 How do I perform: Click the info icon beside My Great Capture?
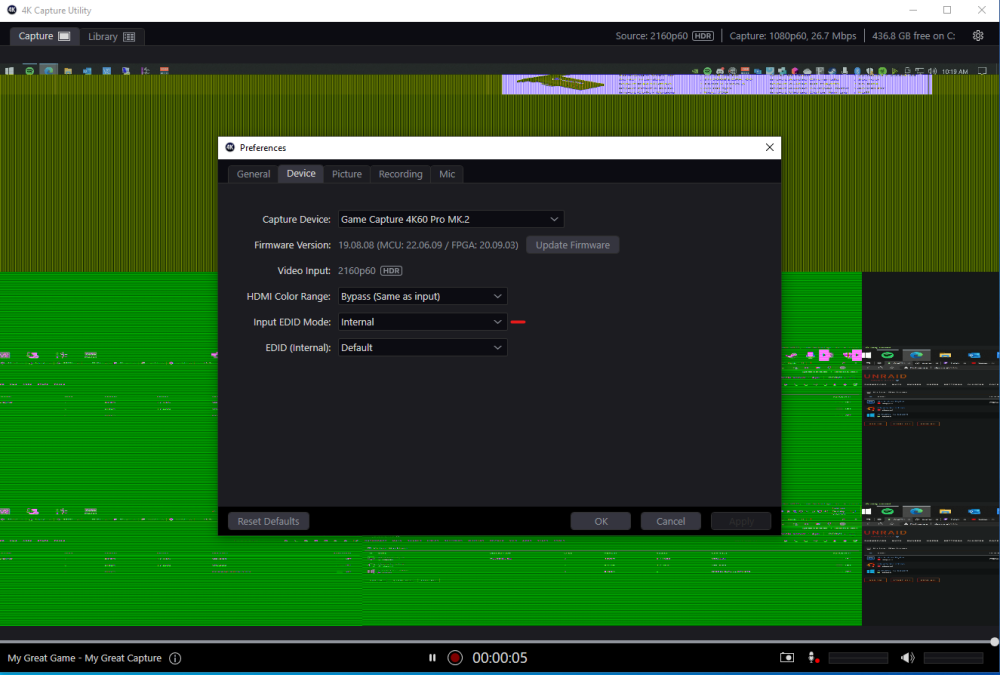point(175,658)
